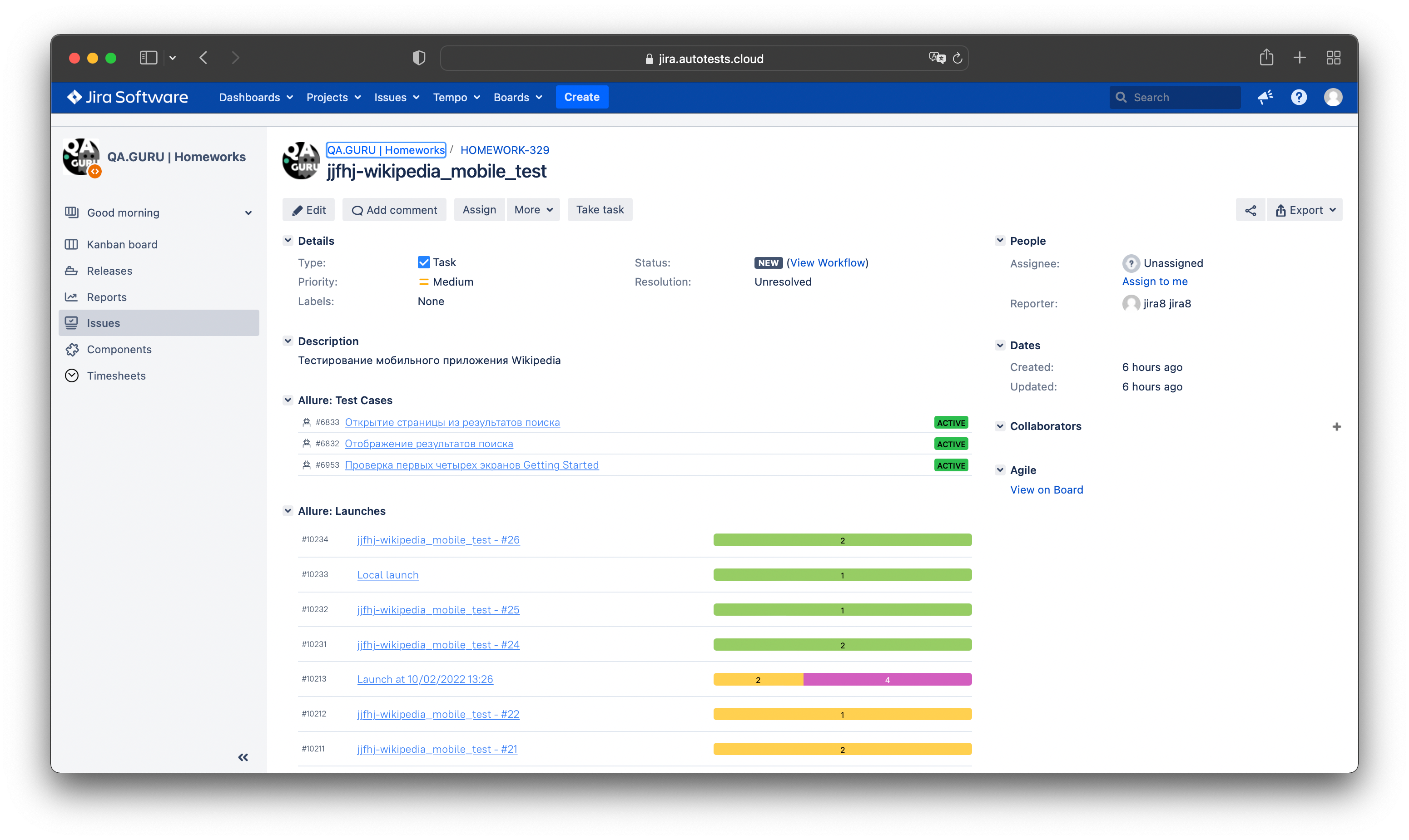Open Timesheets clock icon in sidebar
Screen dimensions: 1409x840
[72, 376]
